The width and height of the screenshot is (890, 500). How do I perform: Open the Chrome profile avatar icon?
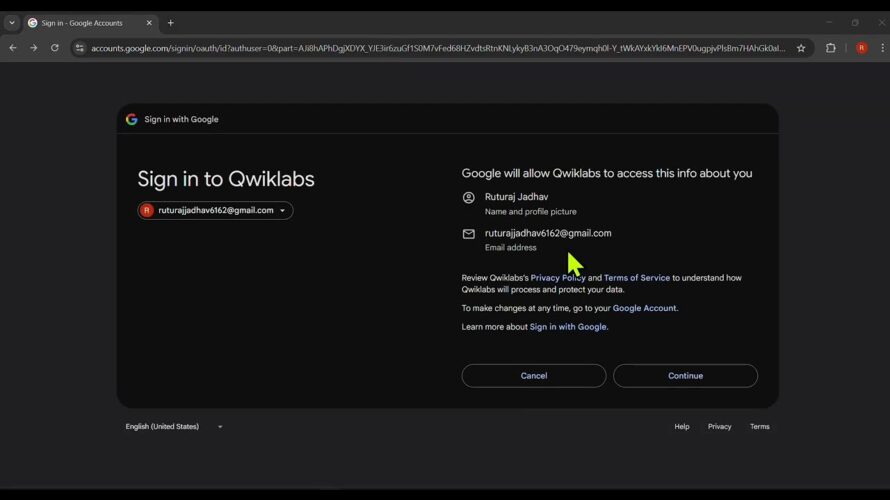(x=861, y=48)
